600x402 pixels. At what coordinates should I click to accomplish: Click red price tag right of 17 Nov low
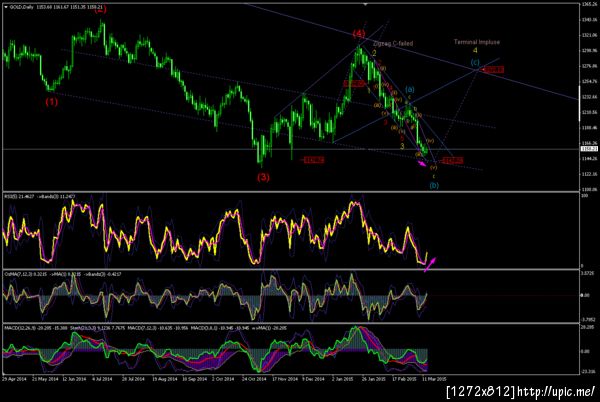314,160
